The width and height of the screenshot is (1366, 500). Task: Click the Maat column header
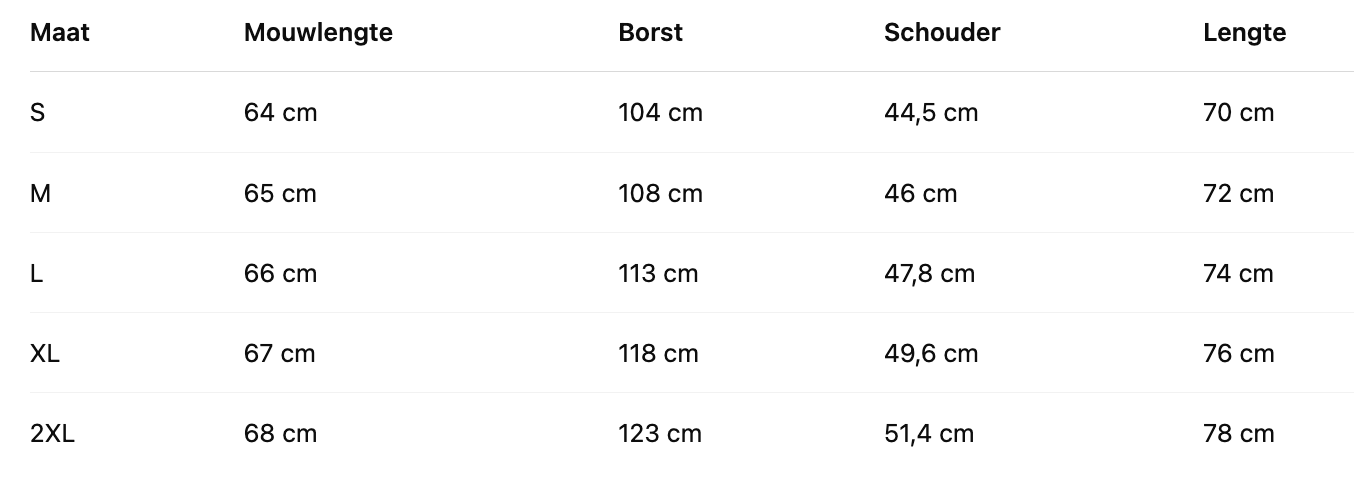pyautogui.click(x=60, y=33)
